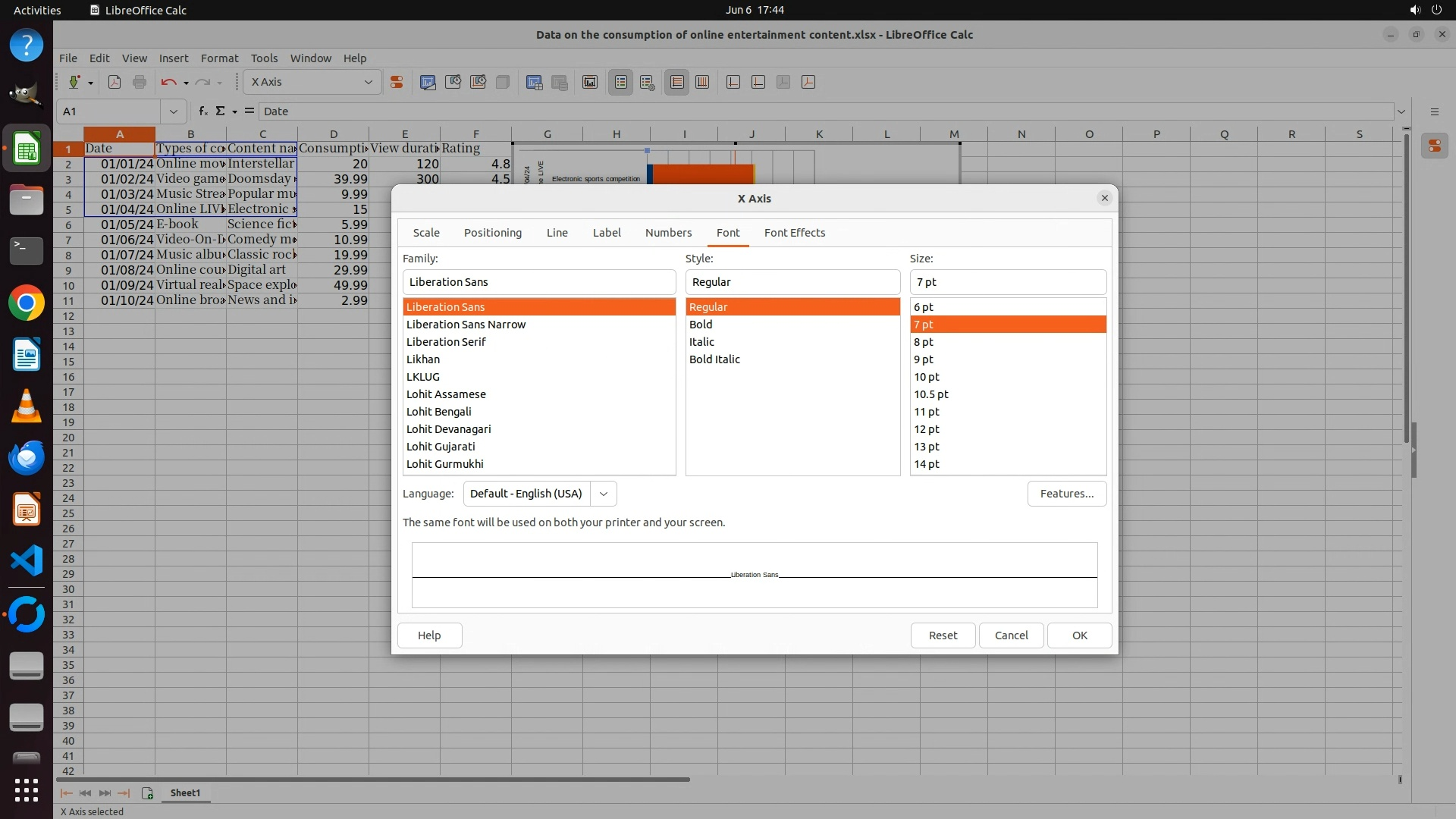Click the Chart Type toolbar icon
1456x819 pixels.
coord(428,82)
